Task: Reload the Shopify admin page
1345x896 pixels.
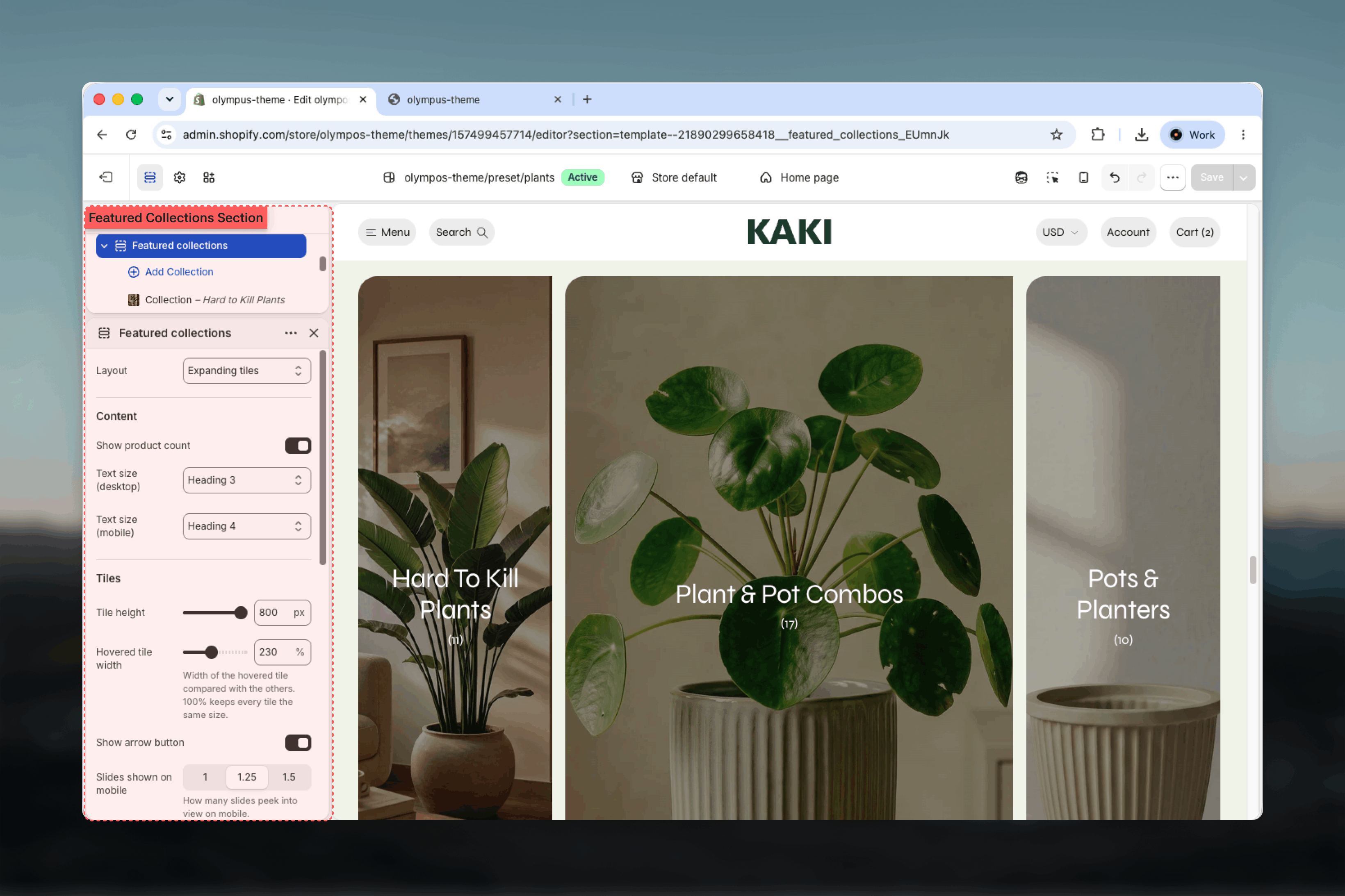Action: (x=132, y=134)
